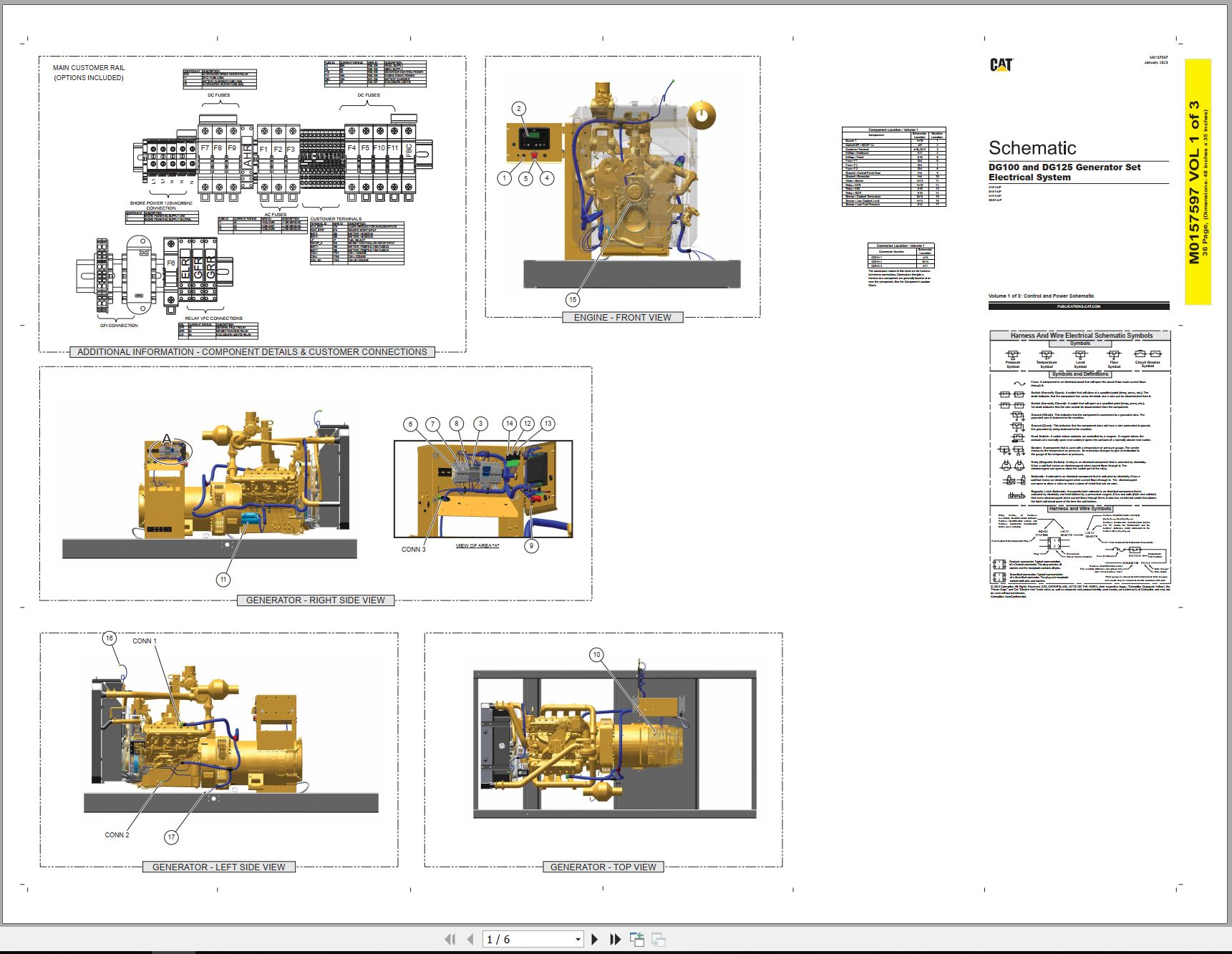Click callout 4 below the control panel
Viewport: 1232px width, 954px height.
pyautogui.click(x=547, y=178)
